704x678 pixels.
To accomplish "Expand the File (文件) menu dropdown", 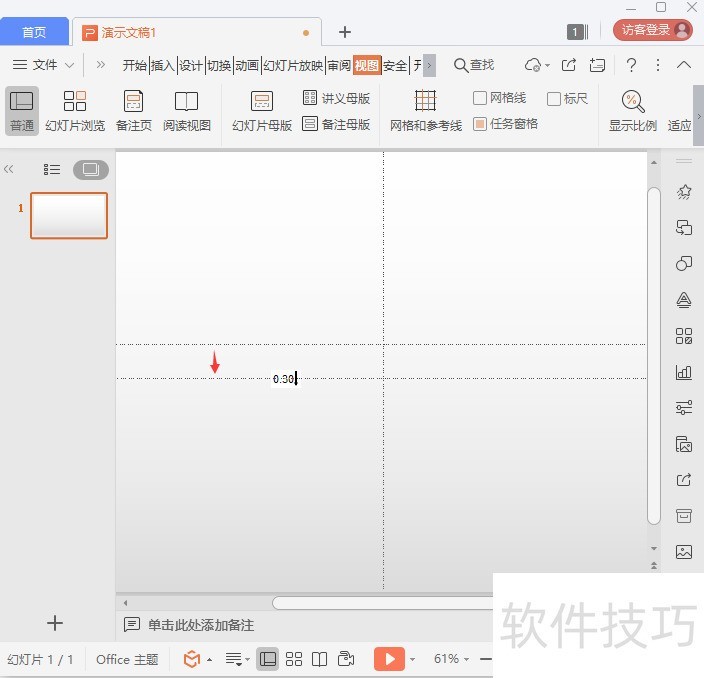I will (x=44, y=65).
